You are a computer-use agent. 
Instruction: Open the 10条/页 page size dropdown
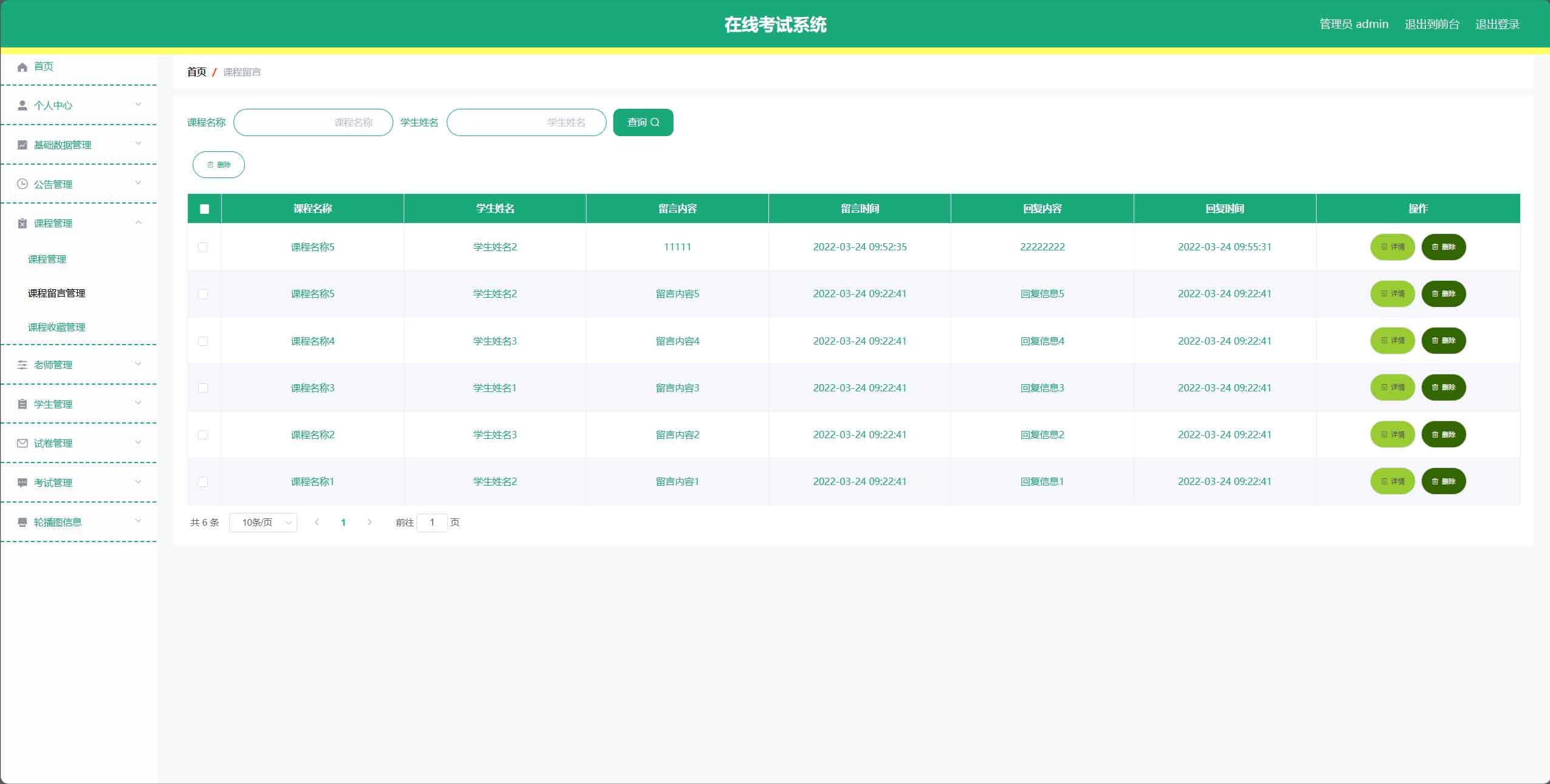pyautogui.click(x=263, y=523)
